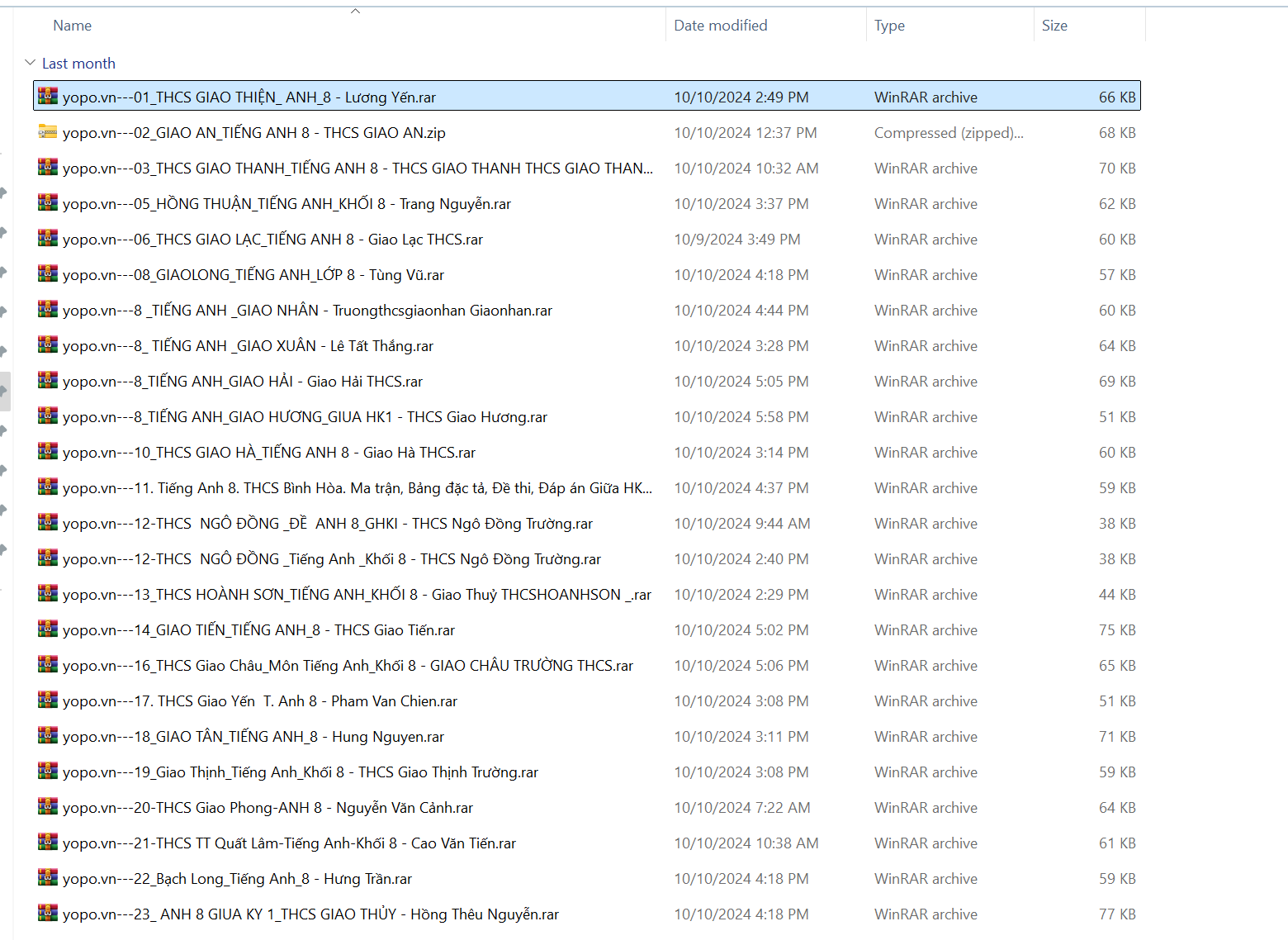This screenshot has height=945, width=1288.
Task: Select file name 13_THCS HOÀNH SƠN - Giao Thuỷ
Action: click(358, 595)
